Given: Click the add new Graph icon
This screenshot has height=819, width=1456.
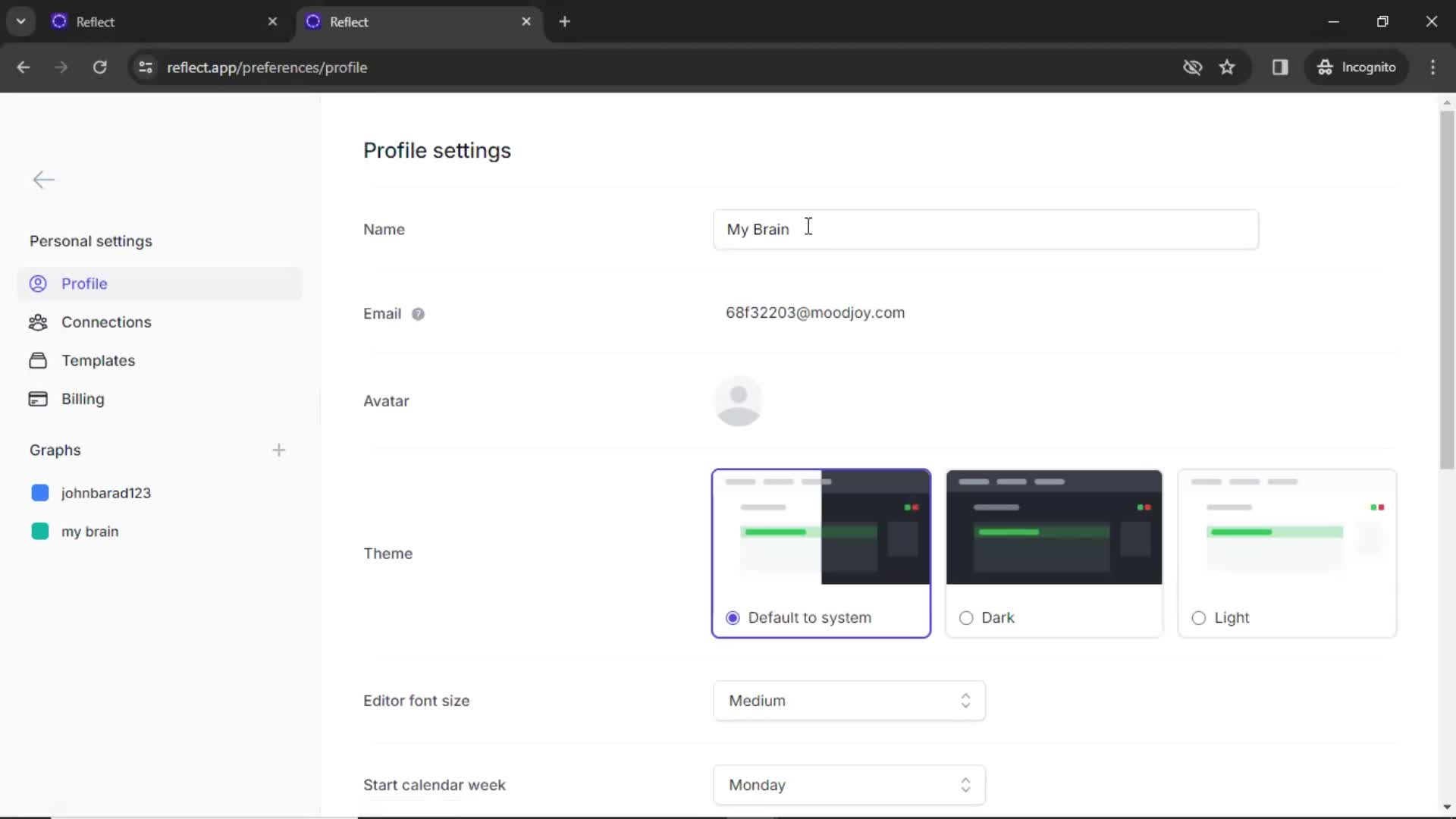Looking at the screenshot, I should click(x=279, y=450).
